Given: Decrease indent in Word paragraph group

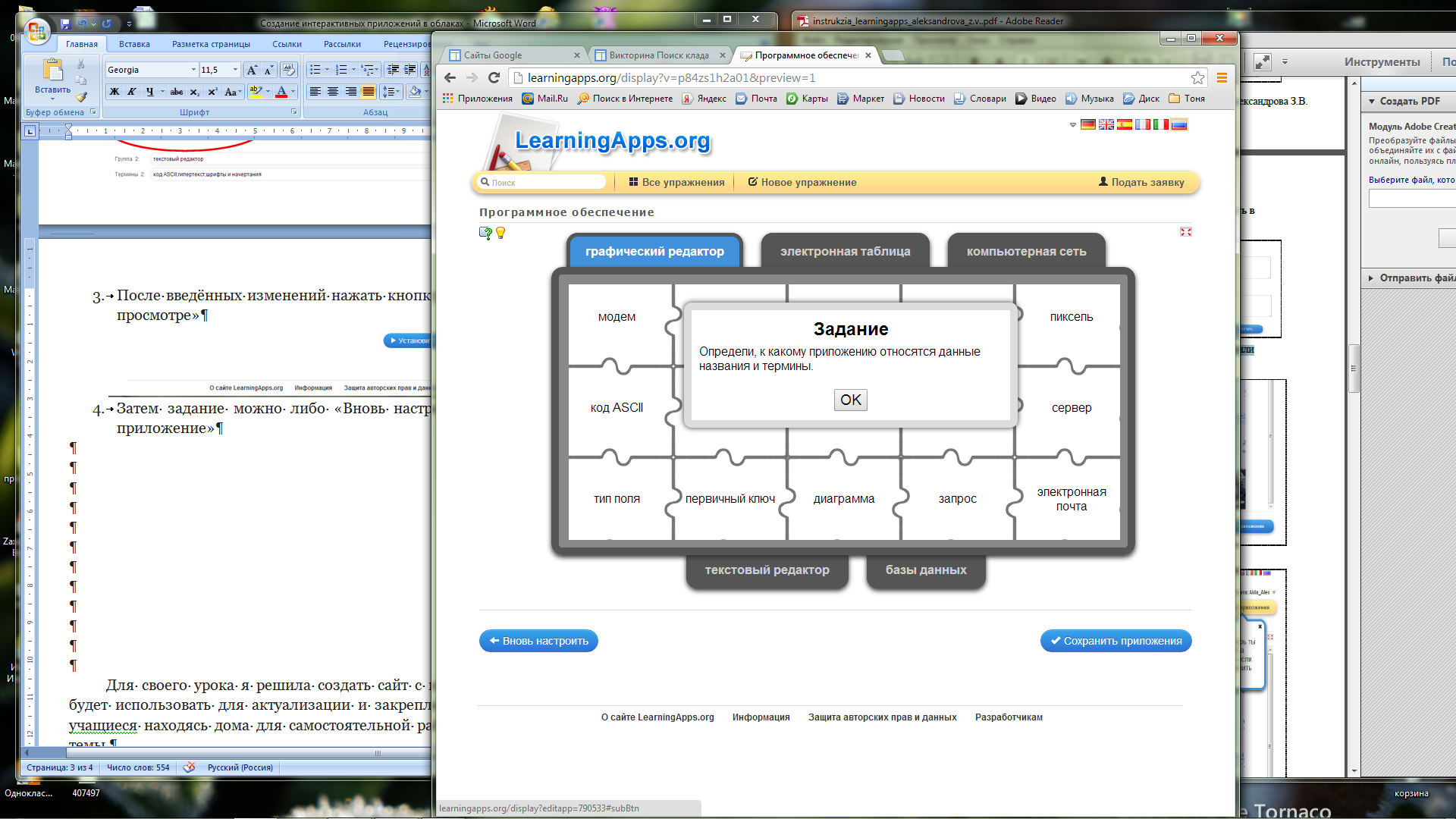Looking at the screenshot, I should point(393,70).
